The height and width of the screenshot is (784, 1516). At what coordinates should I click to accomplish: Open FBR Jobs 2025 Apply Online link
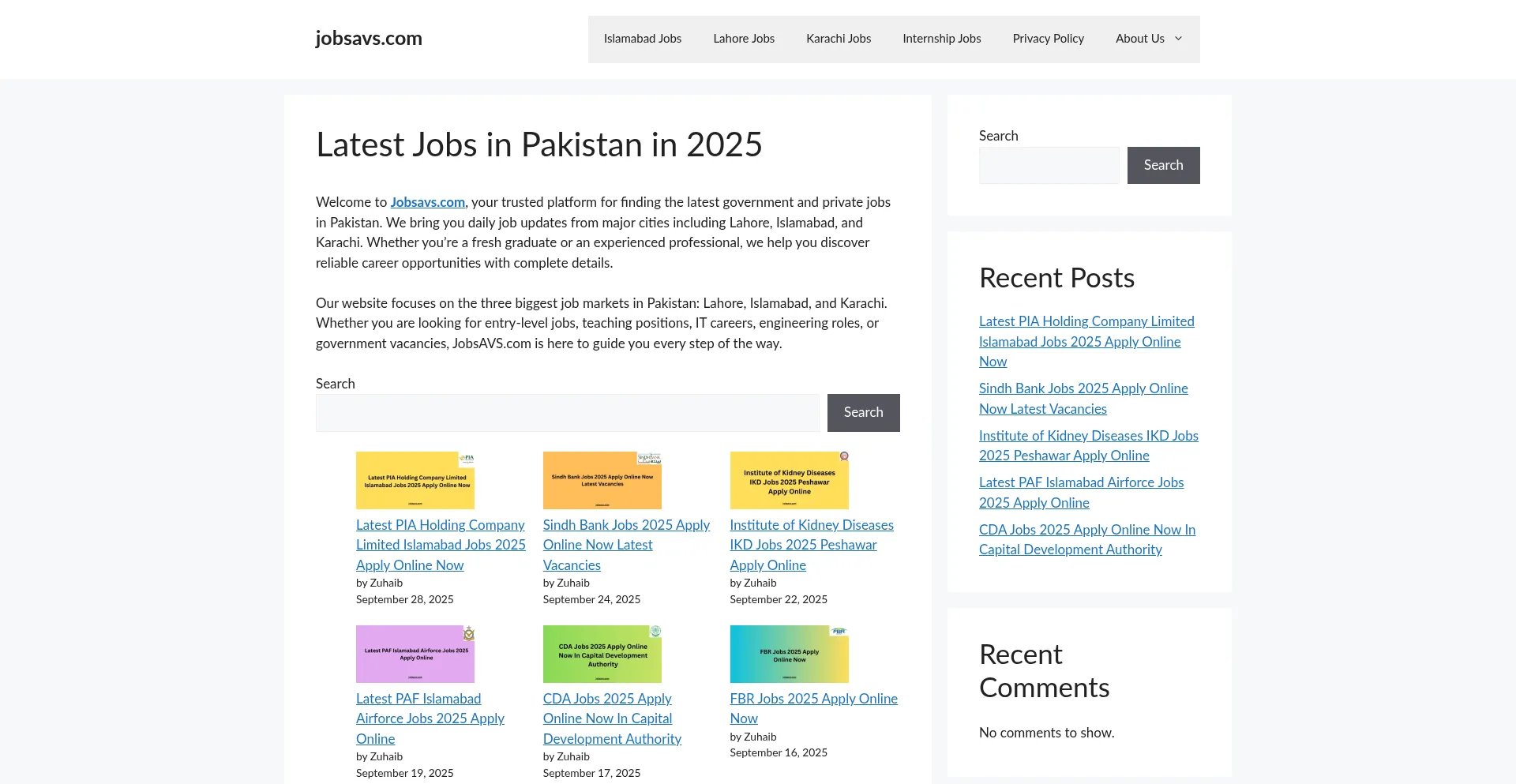click(x=813, y=699)
